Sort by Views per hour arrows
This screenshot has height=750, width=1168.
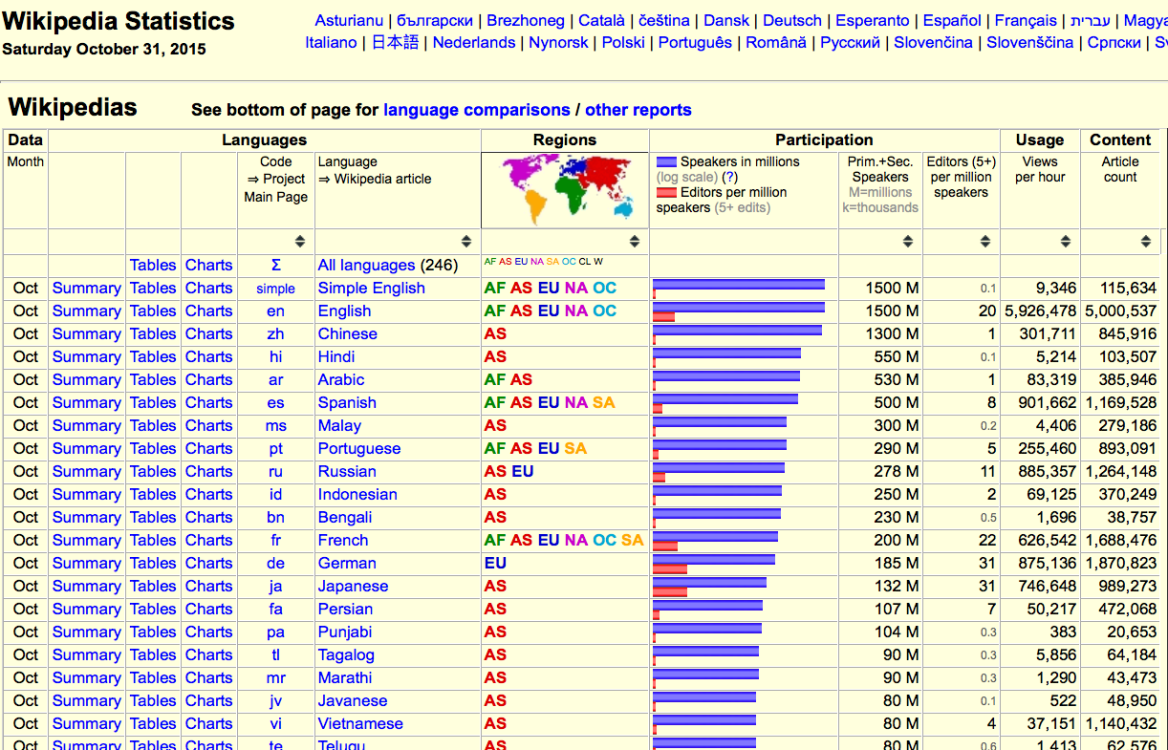[1066, 241]
